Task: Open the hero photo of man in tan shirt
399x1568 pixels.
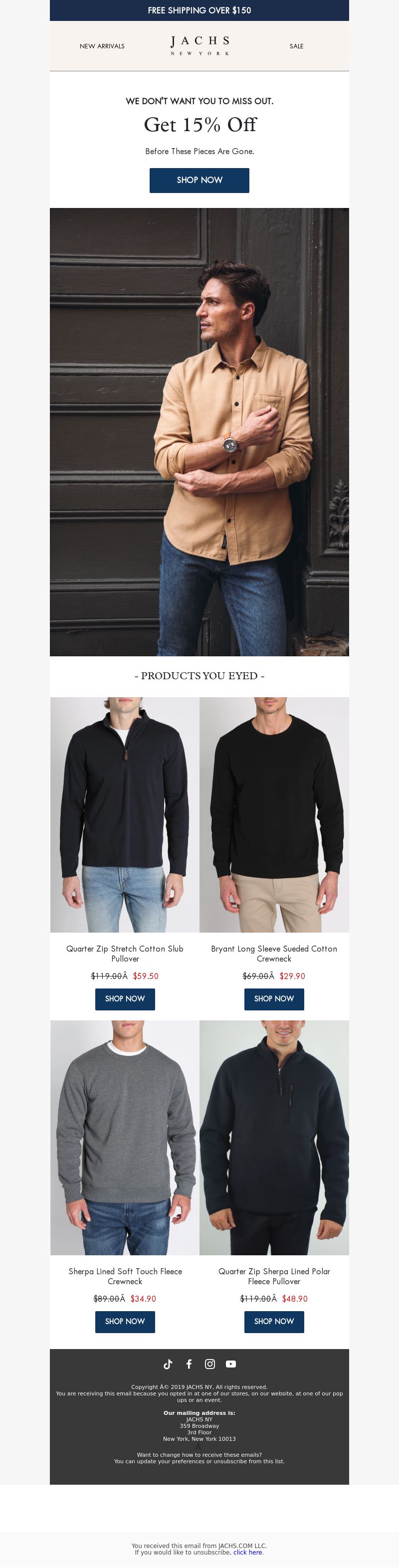Action: coord(199,431)
